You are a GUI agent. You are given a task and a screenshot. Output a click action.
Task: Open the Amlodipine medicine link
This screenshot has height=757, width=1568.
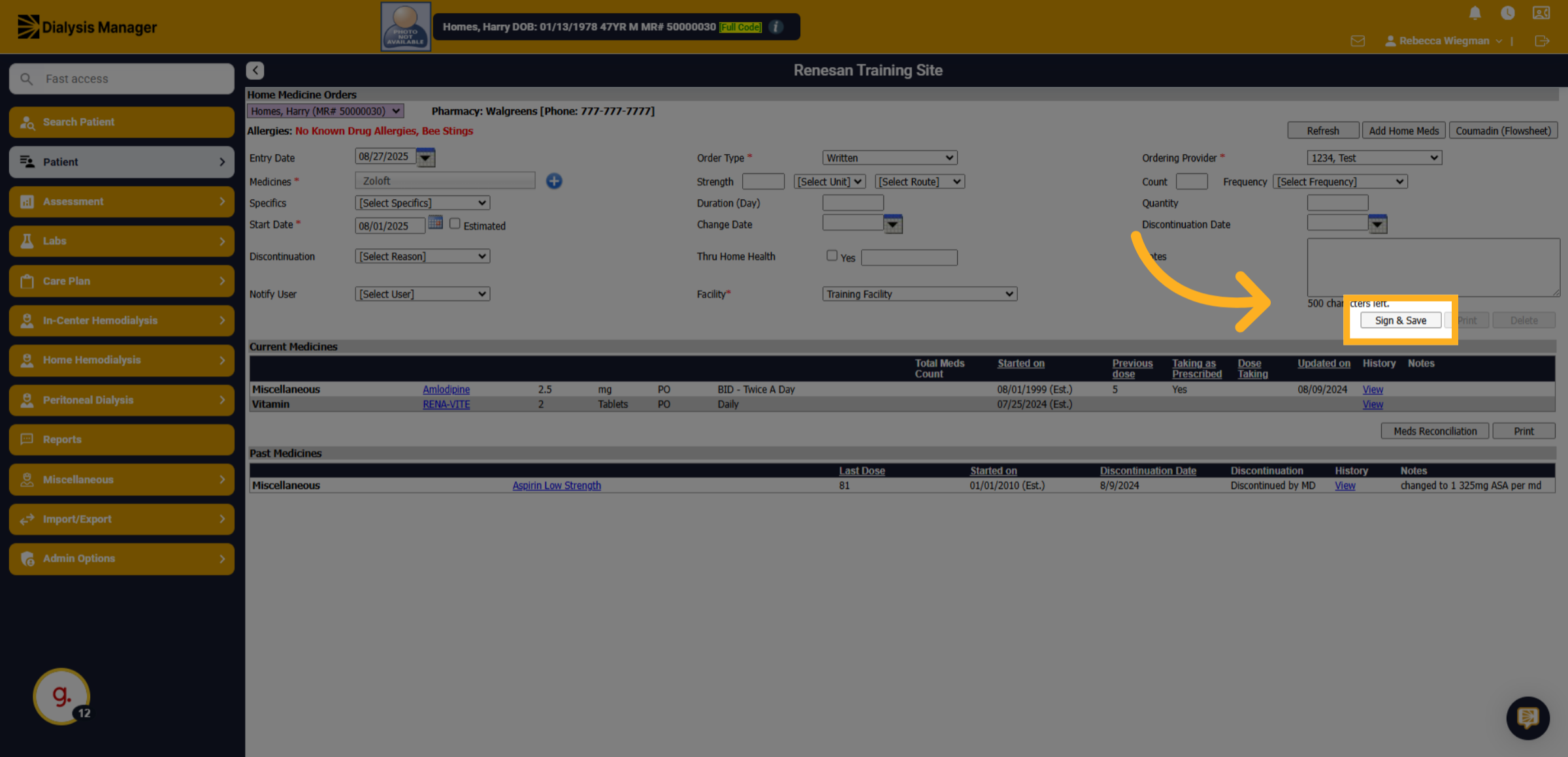tap(446, 389)
